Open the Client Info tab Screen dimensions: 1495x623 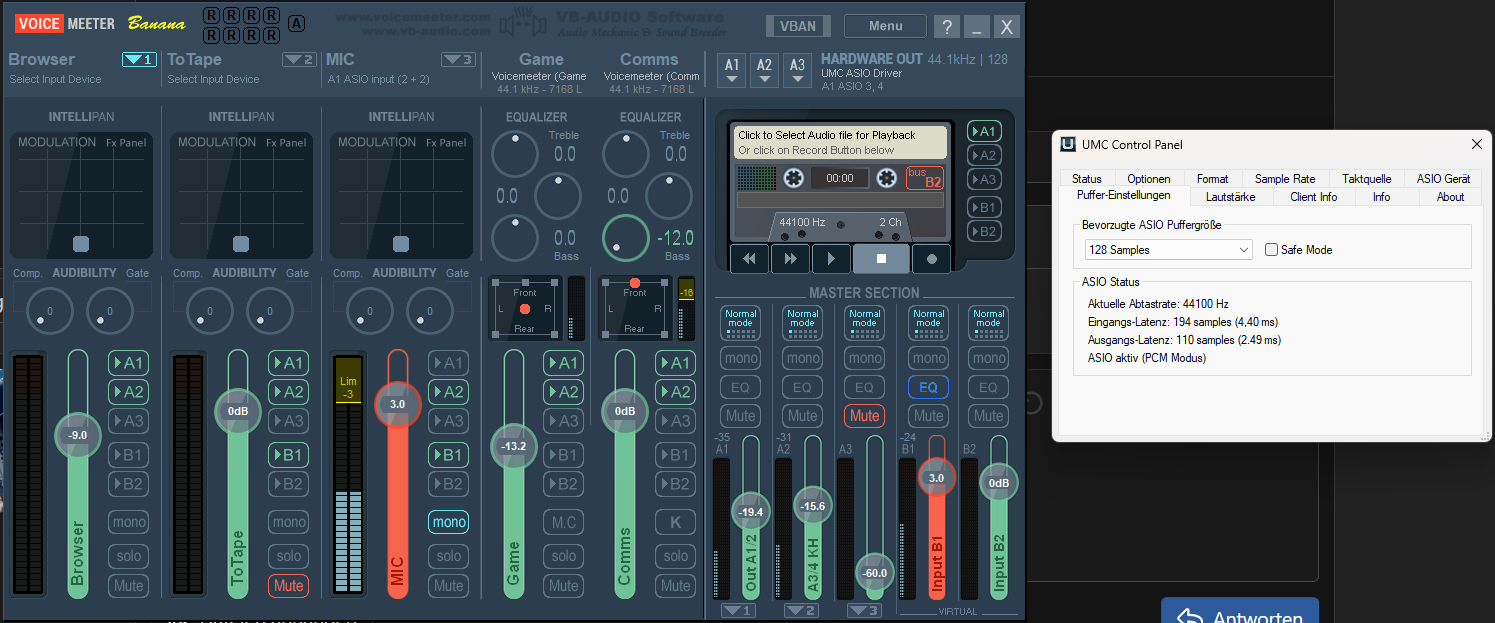pyautogui.click(x=1314, y=197)
